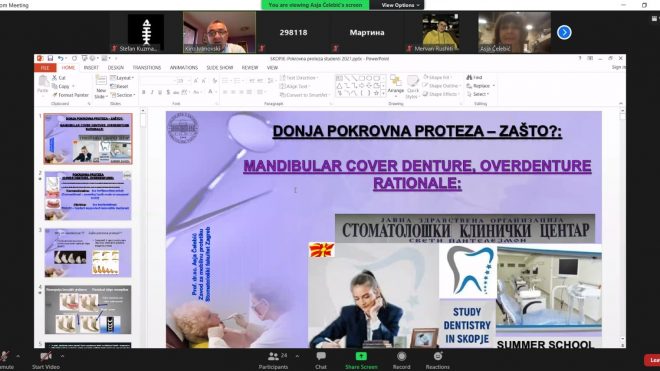This screenshot has height=371, width=660.
Task: Open the Section dropdown
Action: [x=123, y=95]
